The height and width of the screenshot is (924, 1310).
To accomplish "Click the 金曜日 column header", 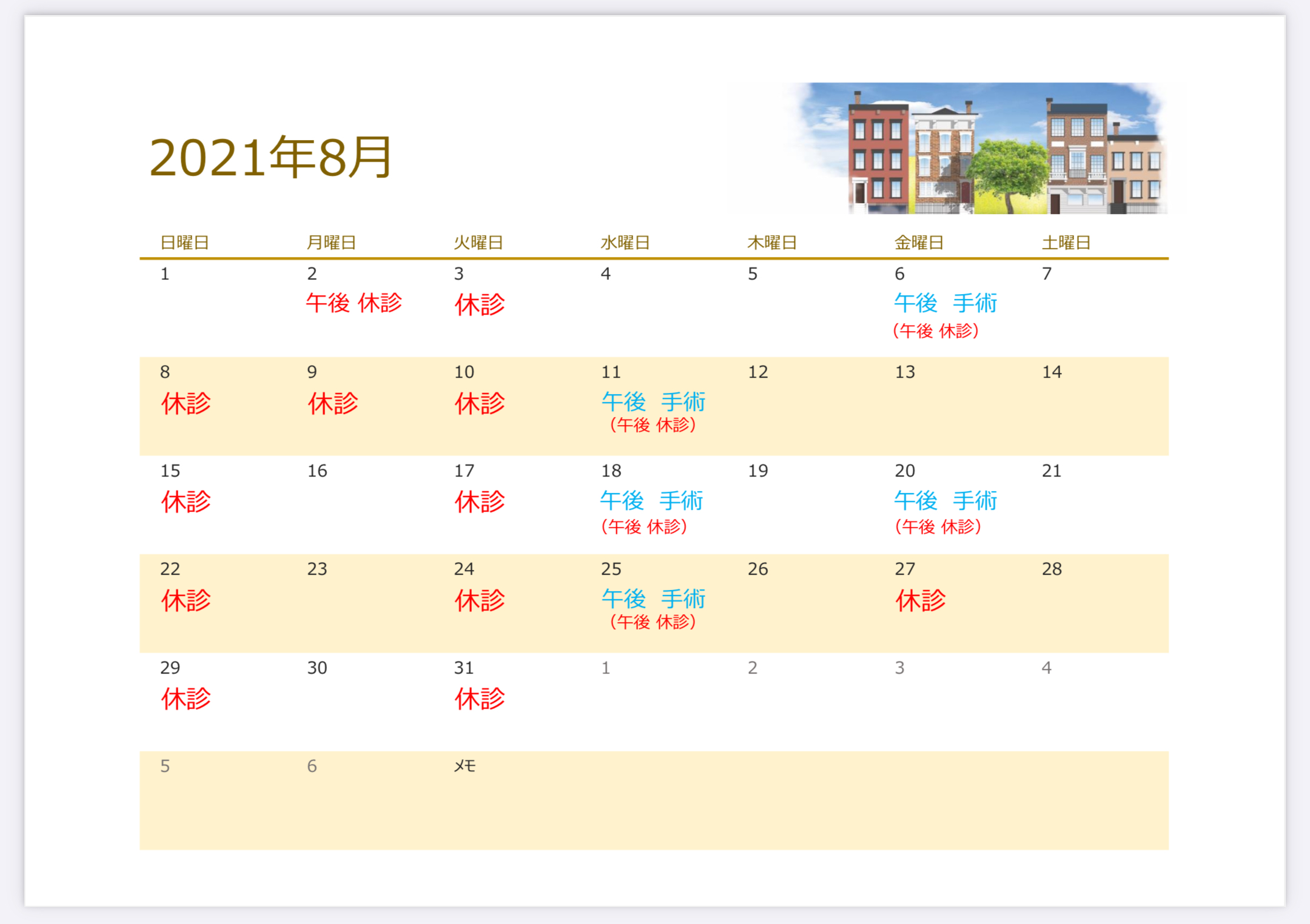I will click(x=919, y=243).
